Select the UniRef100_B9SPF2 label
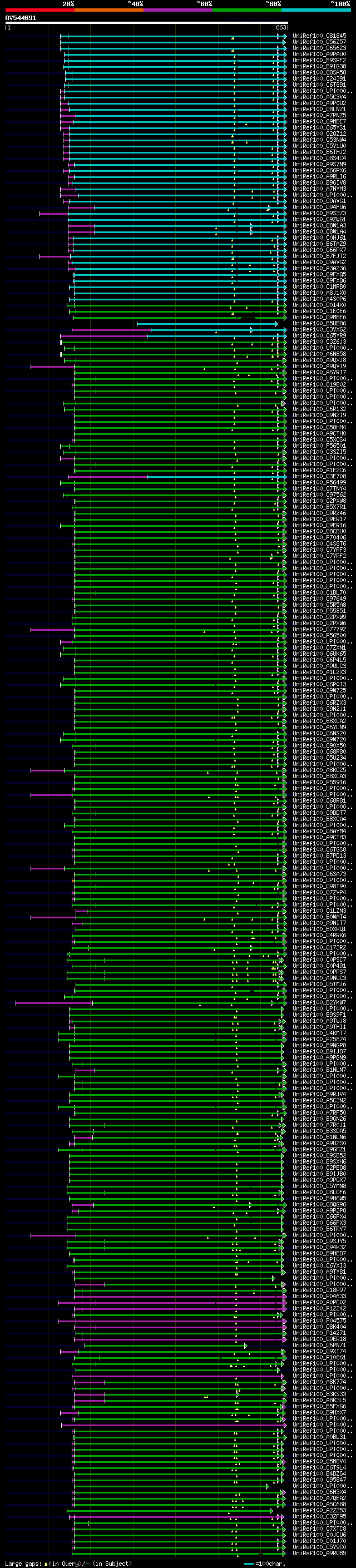The image size is (356, 1568). tap(319, 60)
